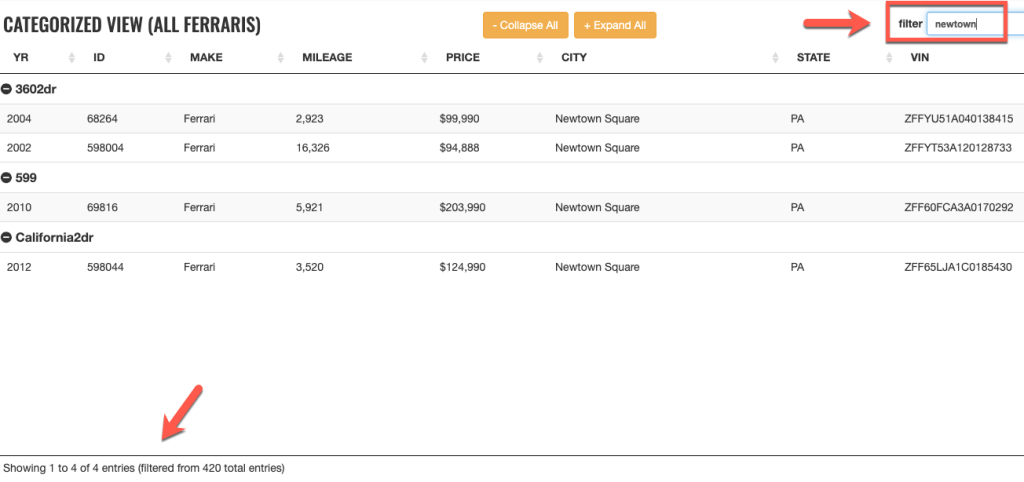Select VIN ZFFYT53A120128733
Viewport: 1024px width, 482px height.
point(958,148)
